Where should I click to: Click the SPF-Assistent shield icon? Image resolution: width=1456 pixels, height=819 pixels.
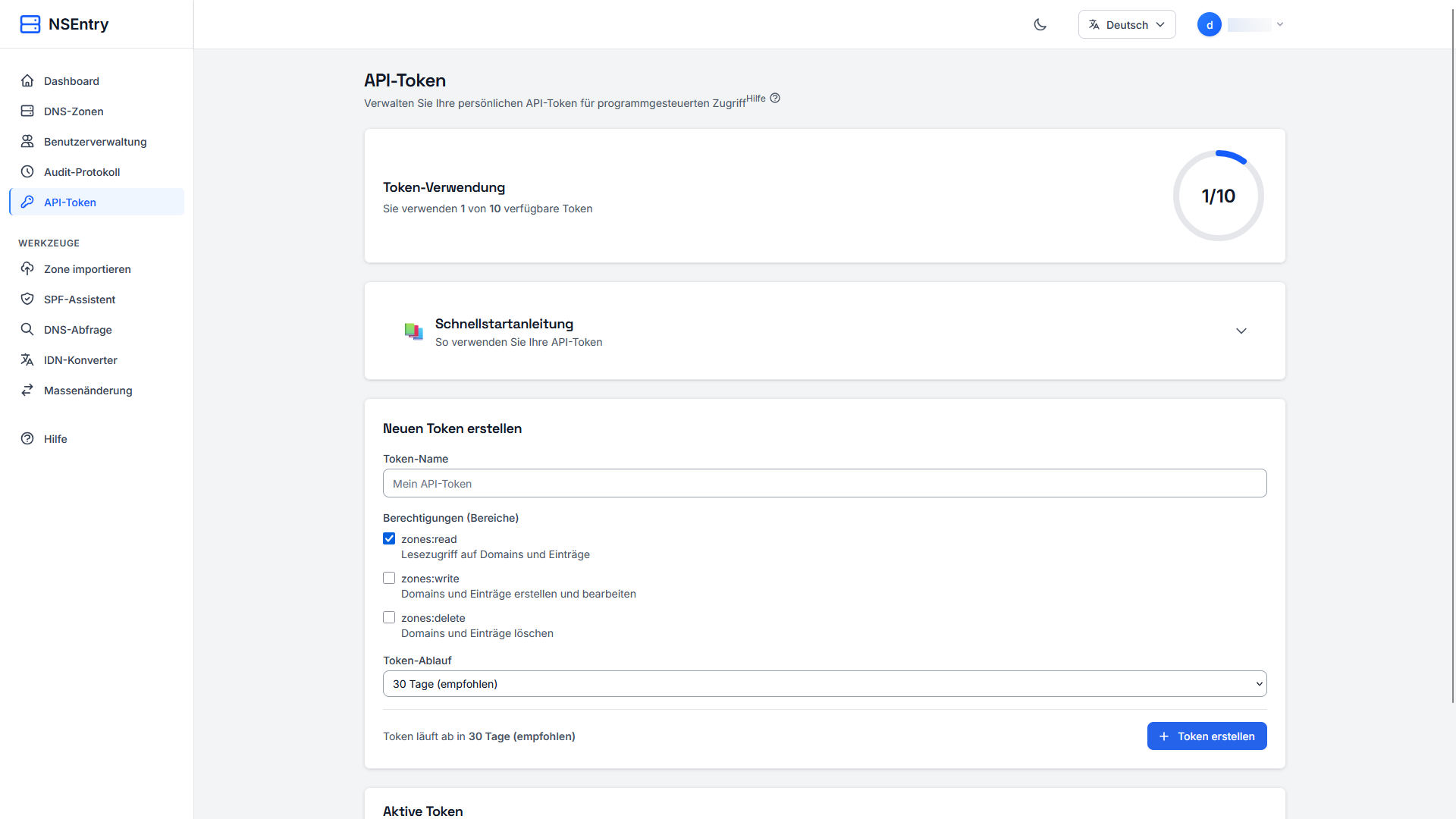point(27,299)
